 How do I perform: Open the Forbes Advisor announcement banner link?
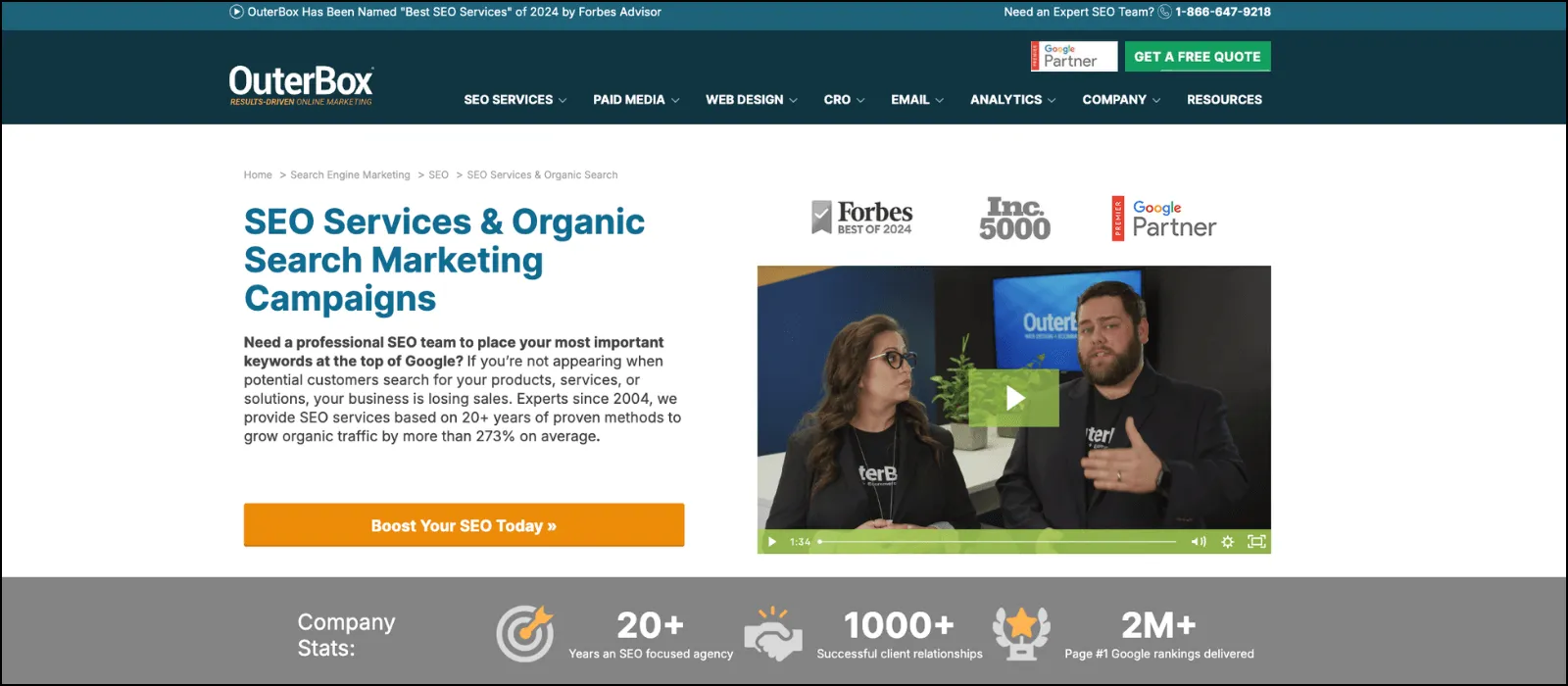click(x=455, y=12)
